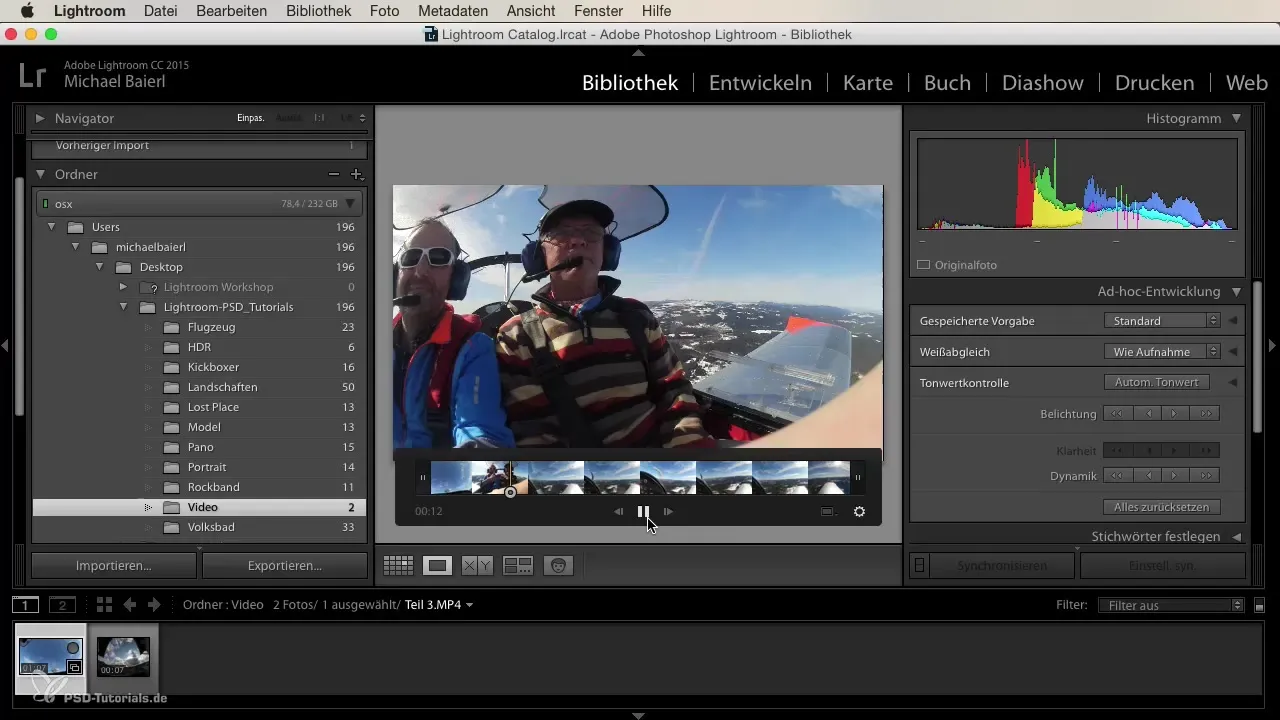Switch to Loupe view
Screen dimensions: 1280x720
click(x=437, y=566)
